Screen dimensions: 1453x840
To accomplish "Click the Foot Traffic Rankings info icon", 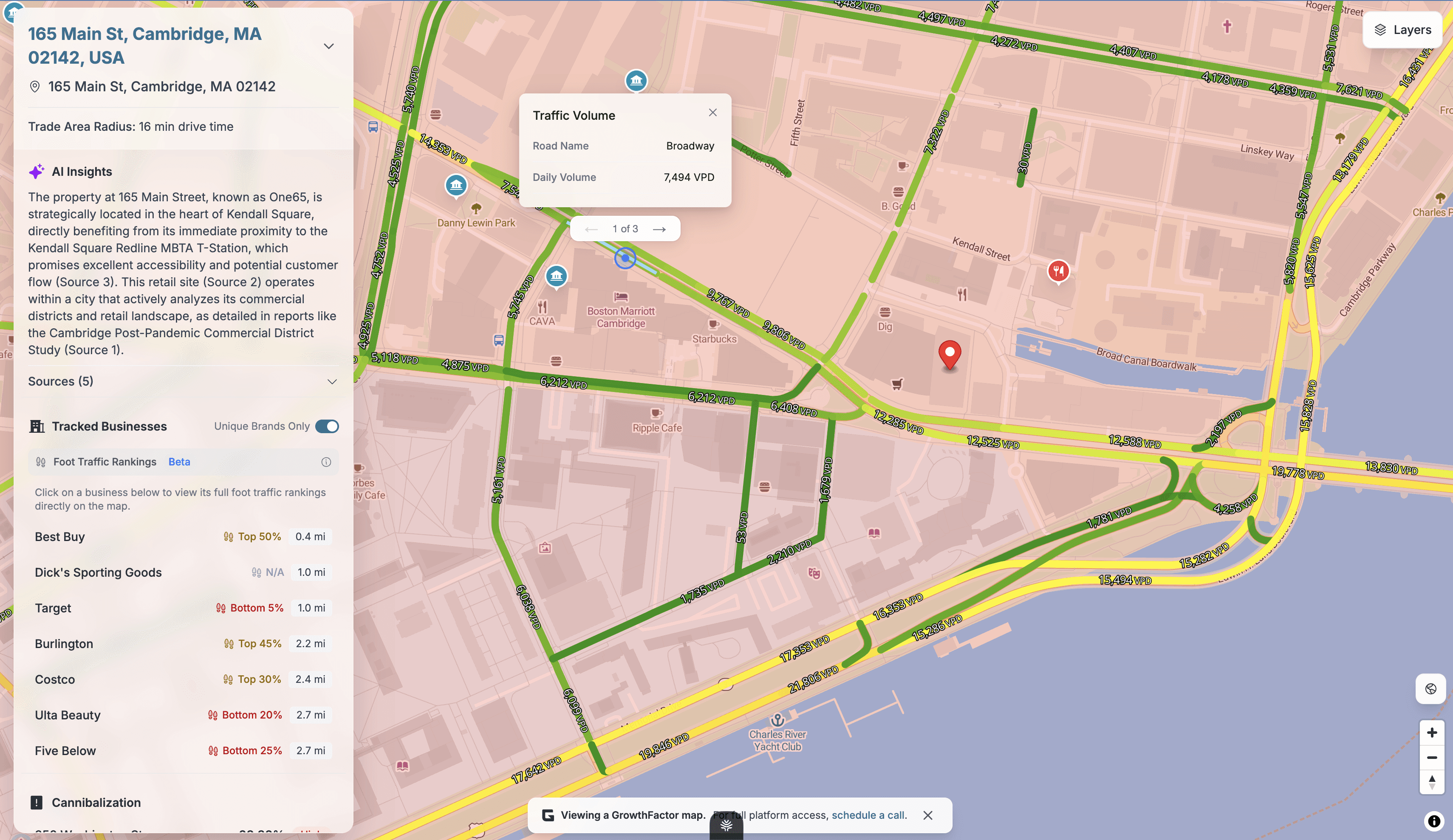I will click(326, 462).
